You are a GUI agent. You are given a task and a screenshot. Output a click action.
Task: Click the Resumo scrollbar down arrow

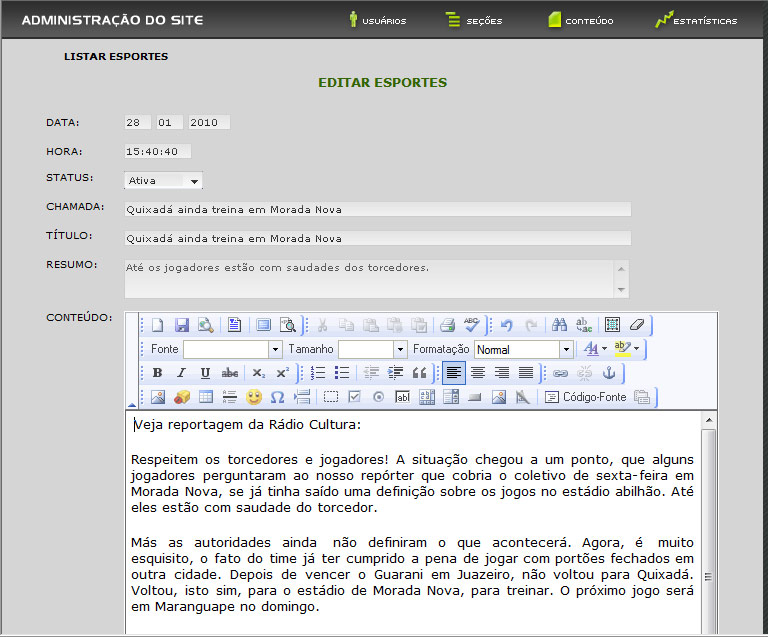pos(621,289)
